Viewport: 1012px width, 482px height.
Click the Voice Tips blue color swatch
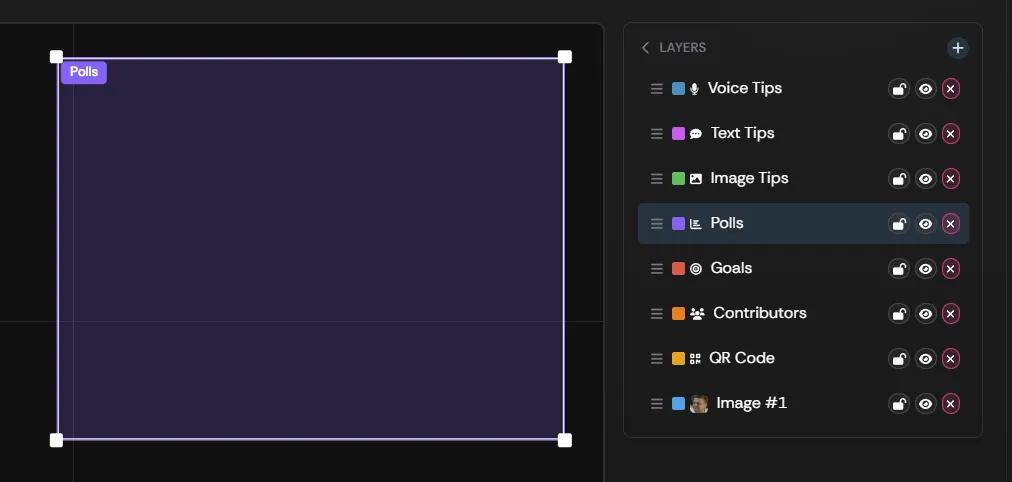tap(678, 88)
